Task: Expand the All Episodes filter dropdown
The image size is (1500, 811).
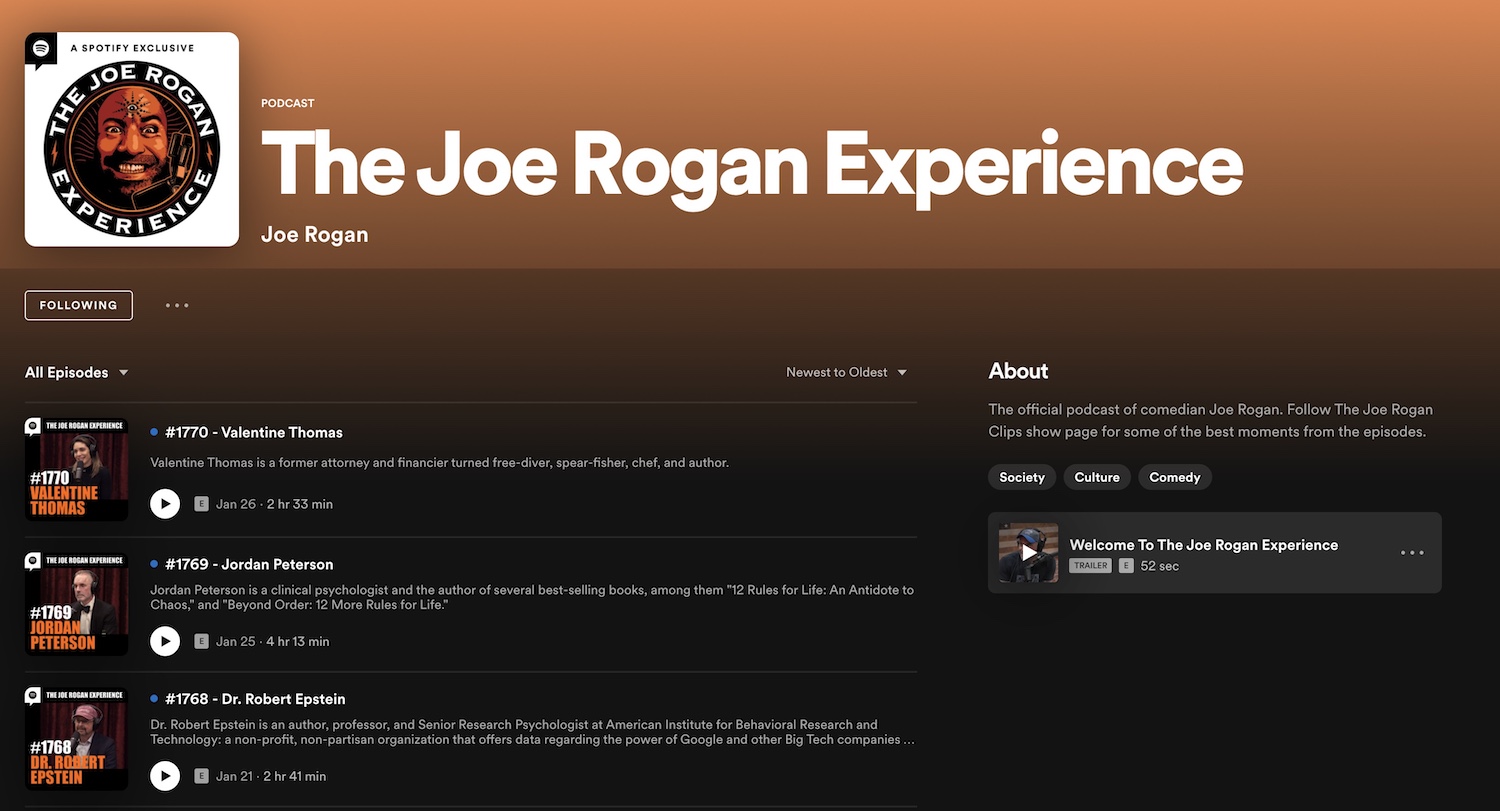Action: [x=77, y=372]
